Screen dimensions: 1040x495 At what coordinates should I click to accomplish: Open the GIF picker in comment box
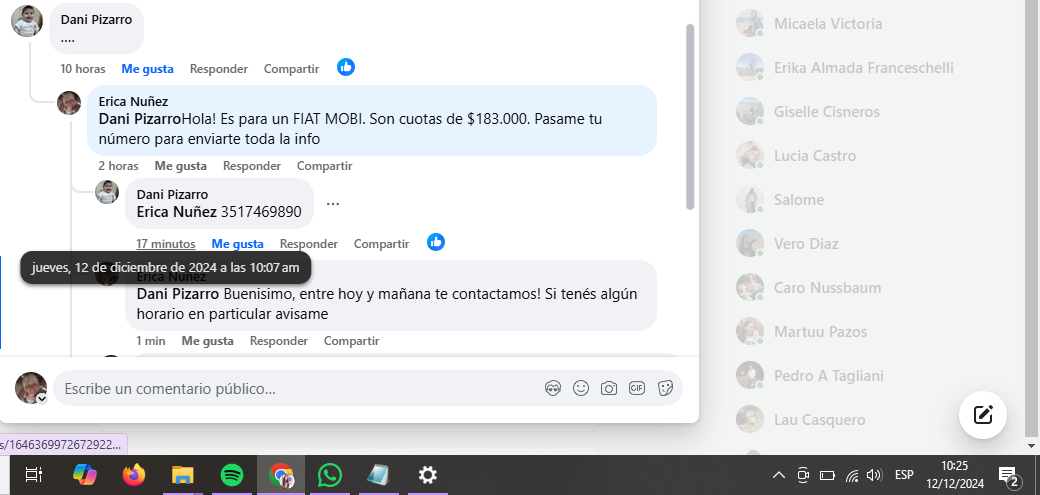(x=637, y=388)
